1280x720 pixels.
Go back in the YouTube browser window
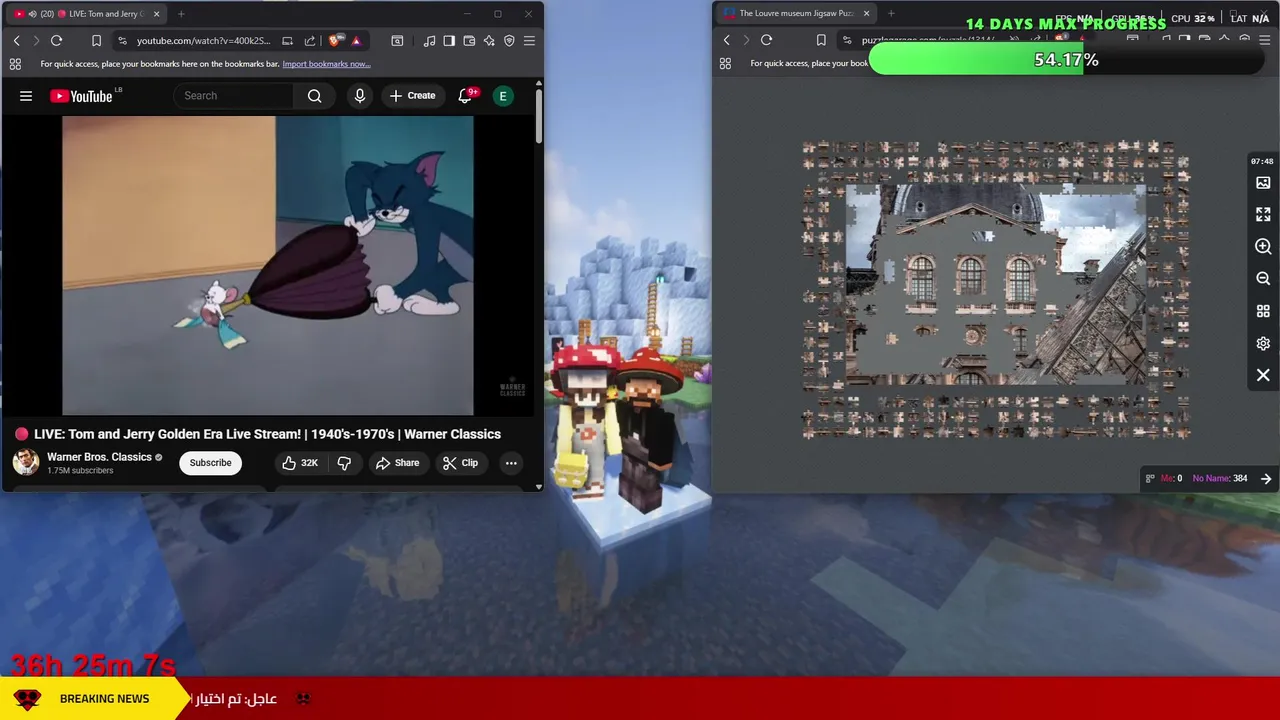tap(16, 40)
